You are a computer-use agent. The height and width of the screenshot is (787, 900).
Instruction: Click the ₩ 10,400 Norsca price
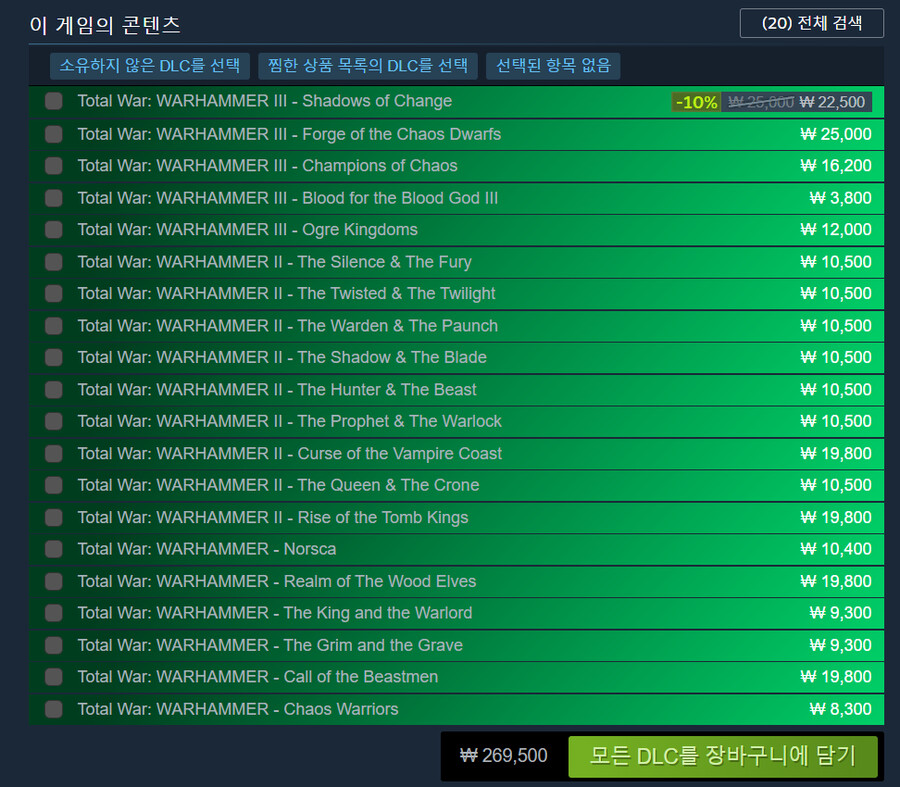(836, 549)
